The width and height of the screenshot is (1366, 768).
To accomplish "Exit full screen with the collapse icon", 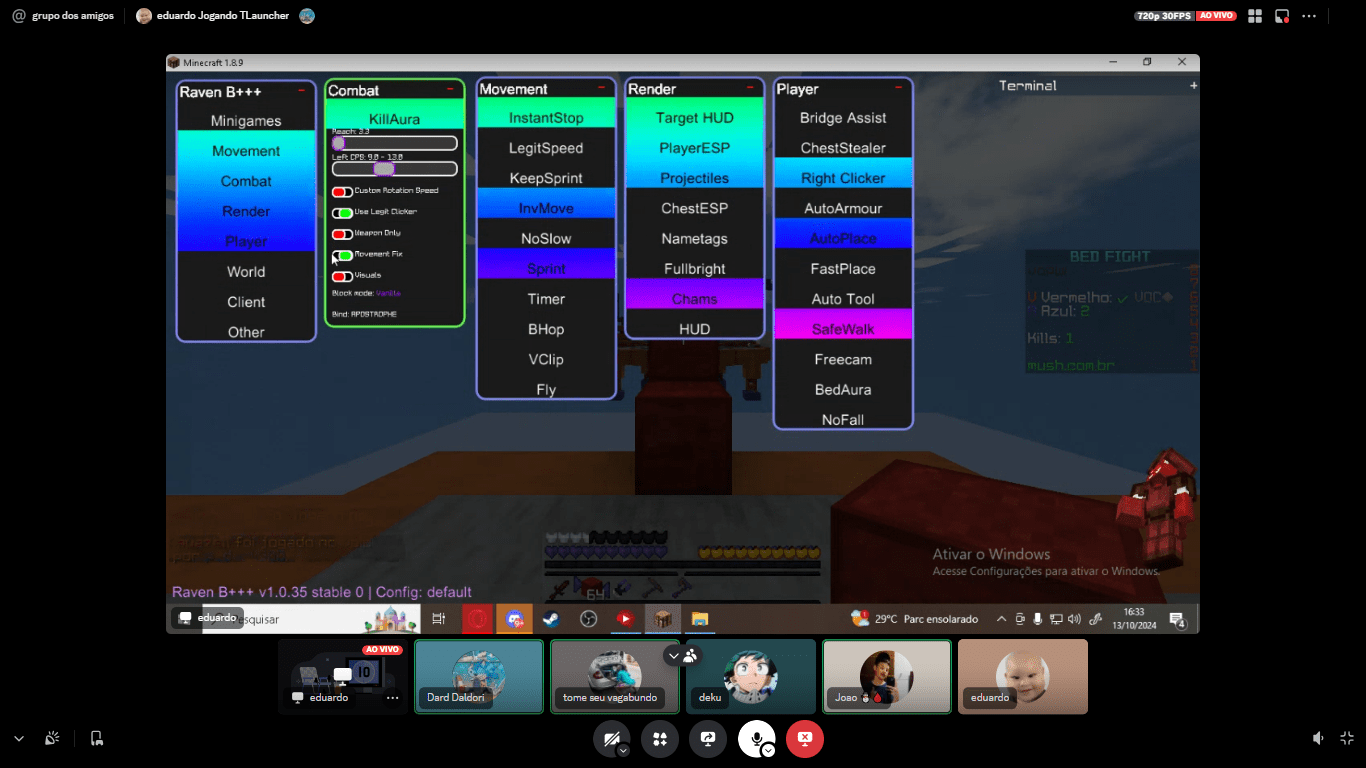I will click(1347, 739).
